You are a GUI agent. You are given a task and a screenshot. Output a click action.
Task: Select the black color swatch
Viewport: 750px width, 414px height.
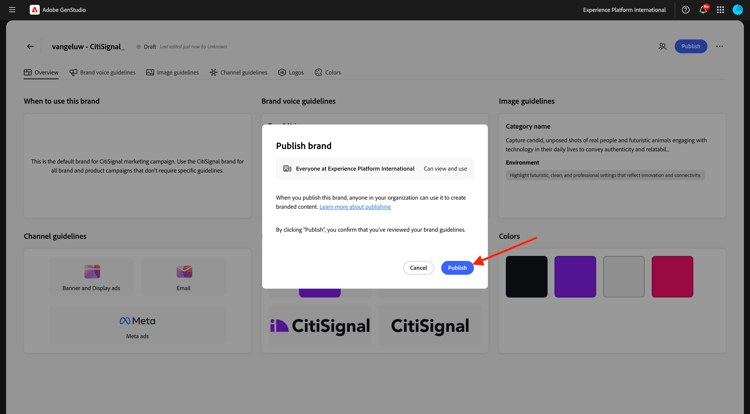(x=527, y=277)
